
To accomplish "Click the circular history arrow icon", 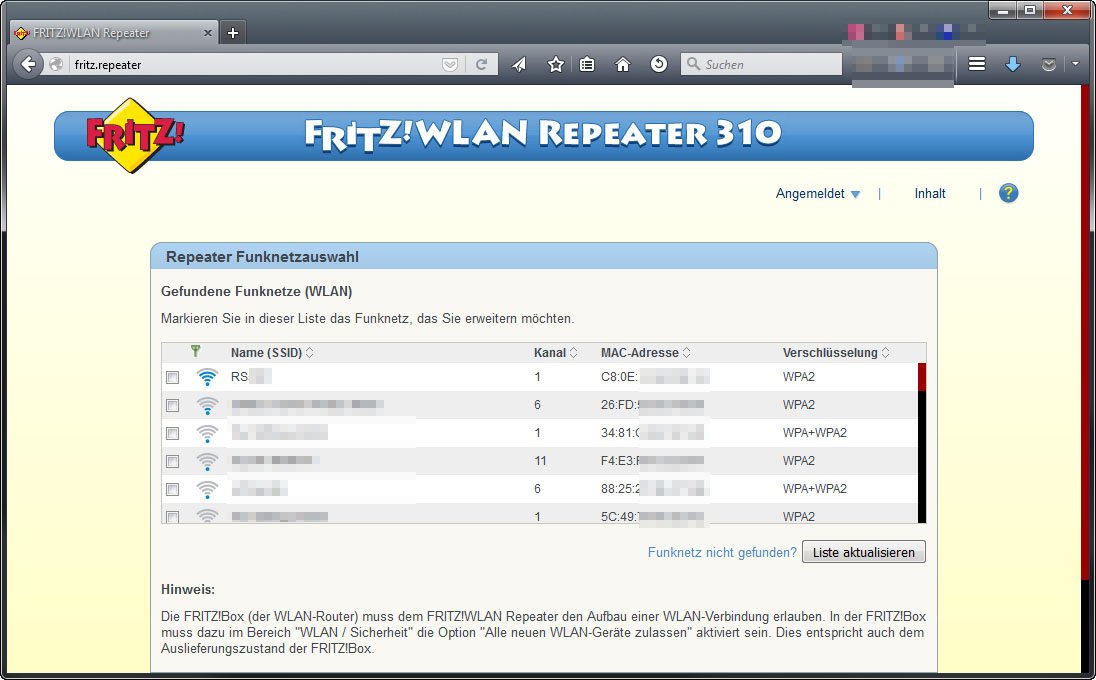I will point(658,64).
